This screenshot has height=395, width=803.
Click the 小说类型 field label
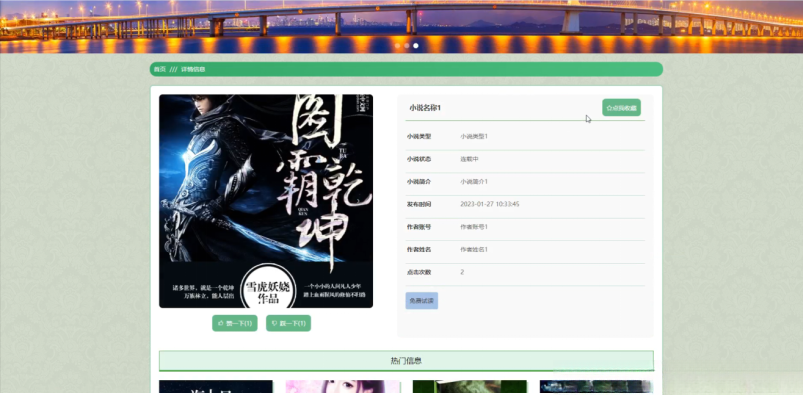(x=419, y=136)
